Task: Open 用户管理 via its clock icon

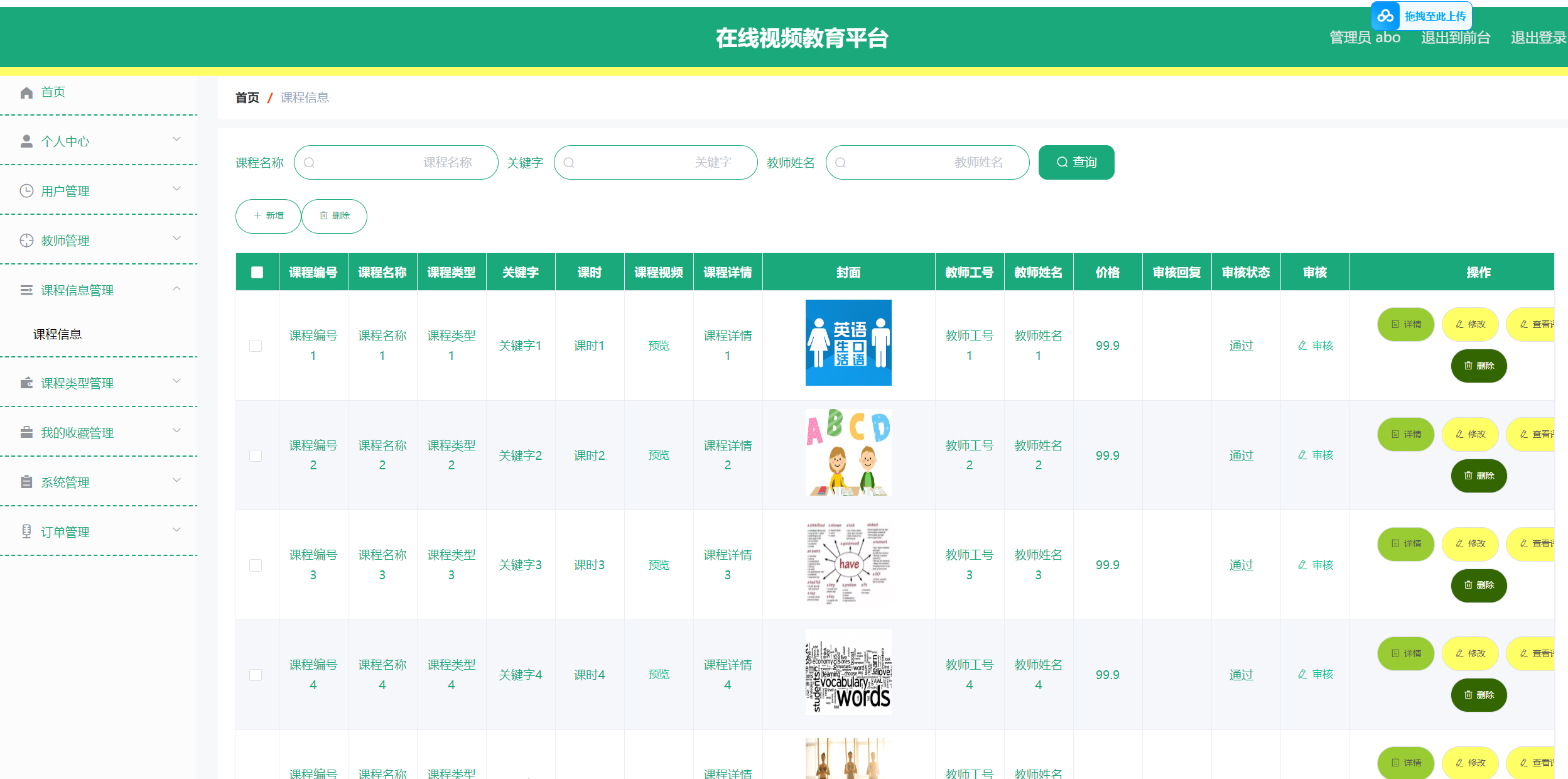Action: tap(26, 190)
